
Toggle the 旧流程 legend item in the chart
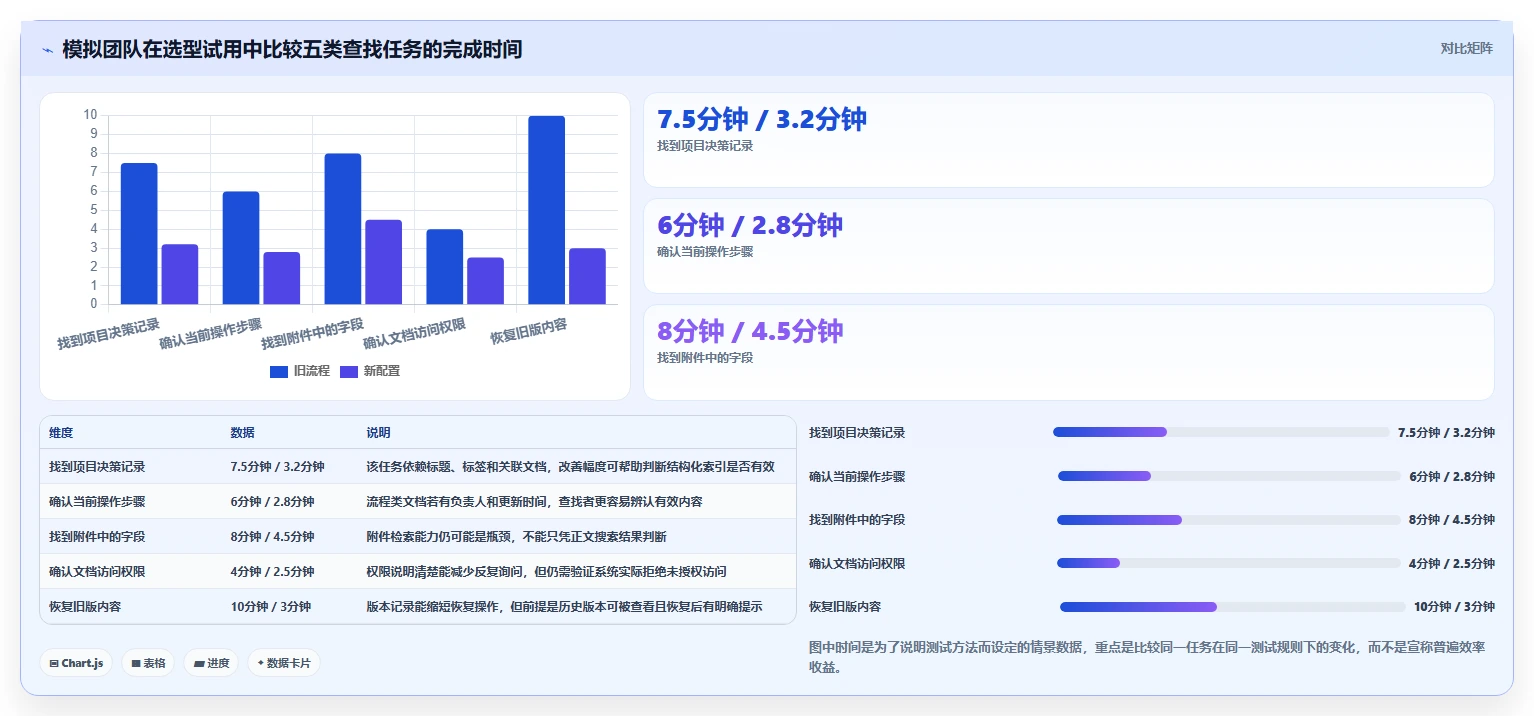coord(299,371)
